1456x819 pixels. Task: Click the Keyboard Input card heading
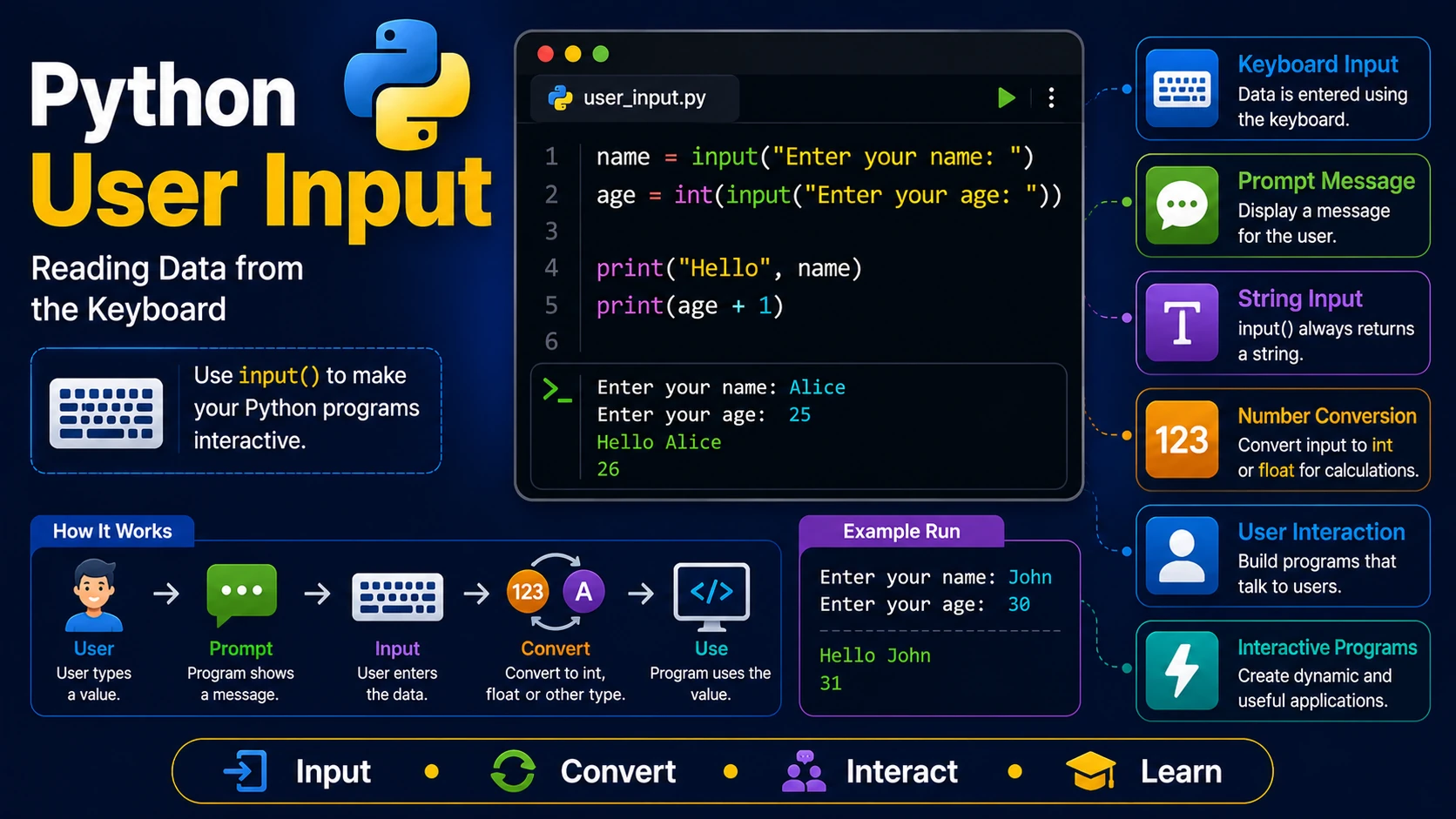(x=1318, y=64)
